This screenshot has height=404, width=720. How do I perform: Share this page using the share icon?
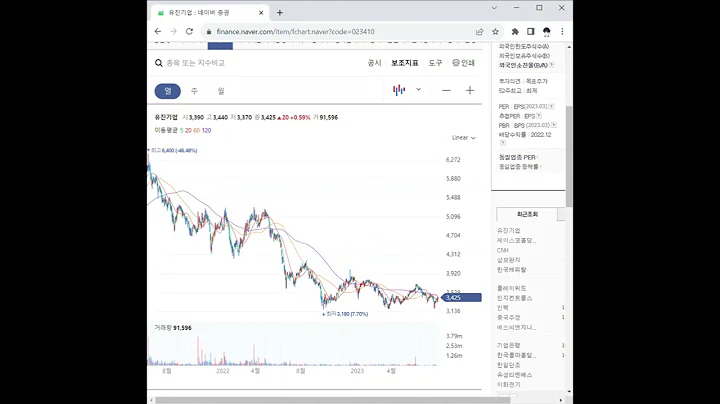tap(479, 31)
